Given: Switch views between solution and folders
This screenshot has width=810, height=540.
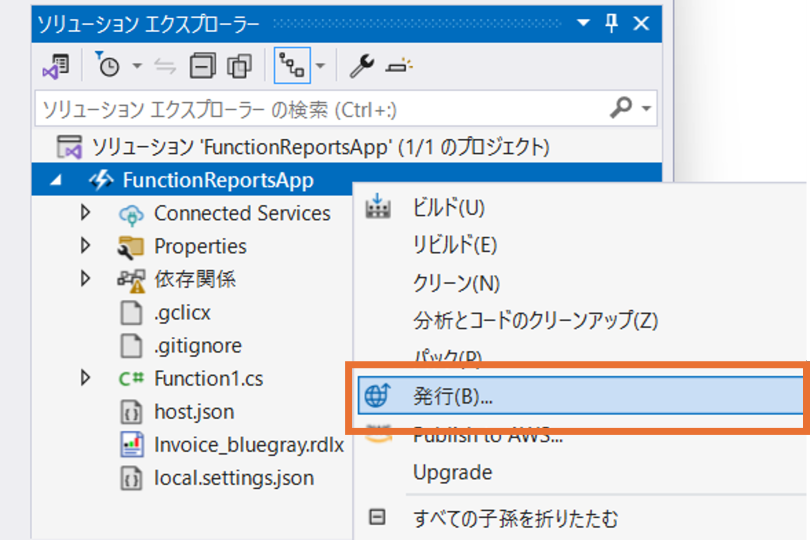Looking at the screenshot, I should coord(56,66).
